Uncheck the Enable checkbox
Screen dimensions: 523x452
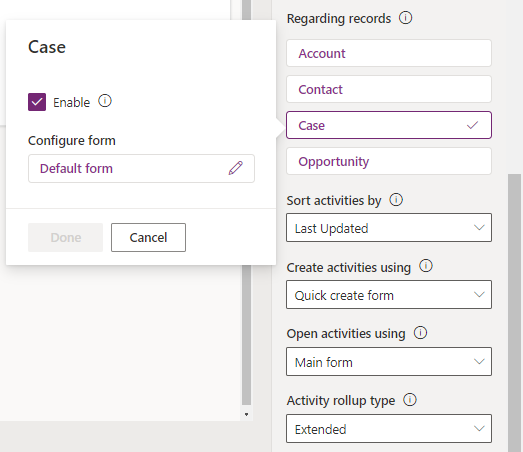click(37, 102)
